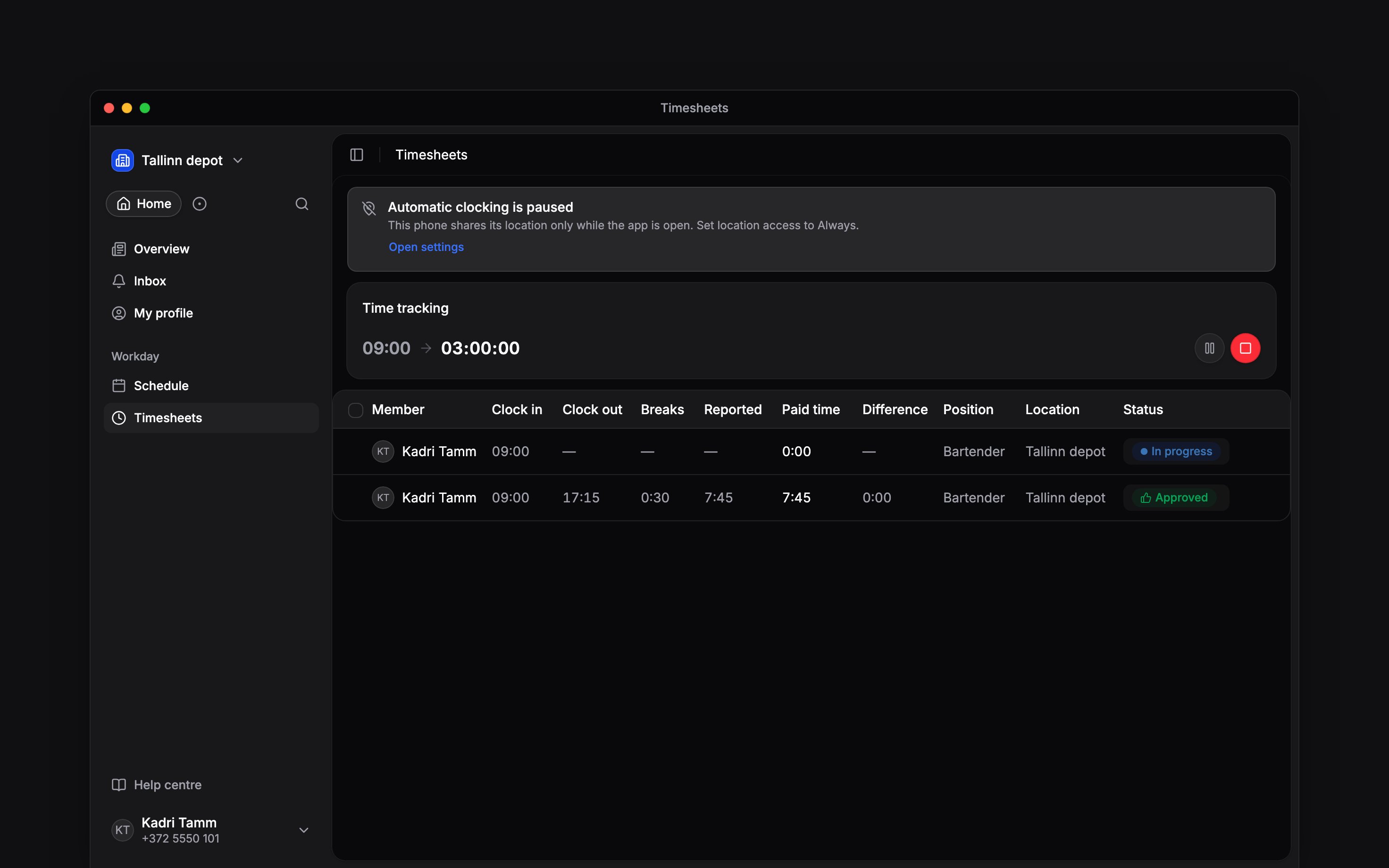This screenshot has width=1389, height=868.
Task: Pause the time tracking timer
Action: 1209,348
